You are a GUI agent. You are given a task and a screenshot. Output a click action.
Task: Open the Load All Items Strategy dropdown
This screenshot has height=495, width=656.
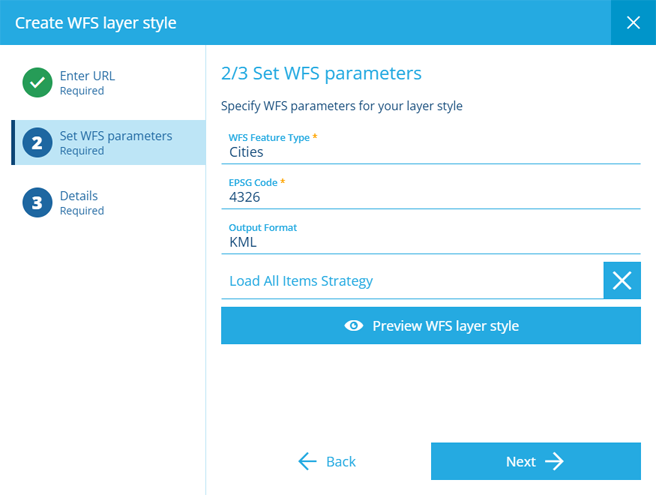coord(412,280)
